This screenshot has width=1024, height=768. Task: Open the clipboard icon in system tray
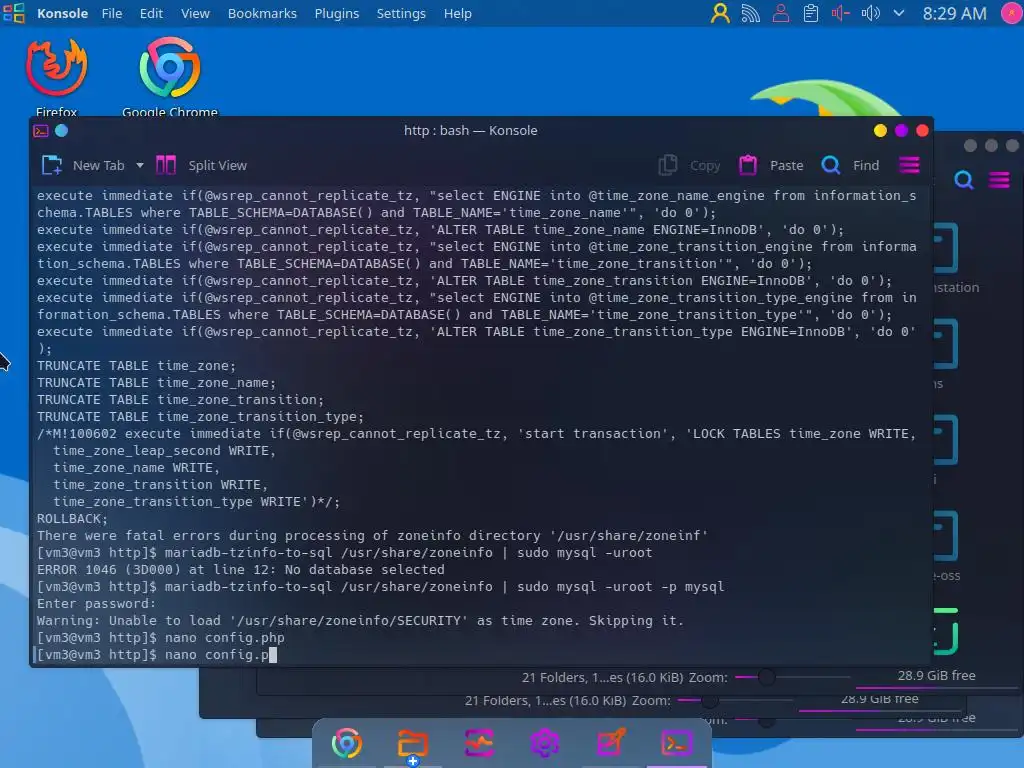point(810,13)
